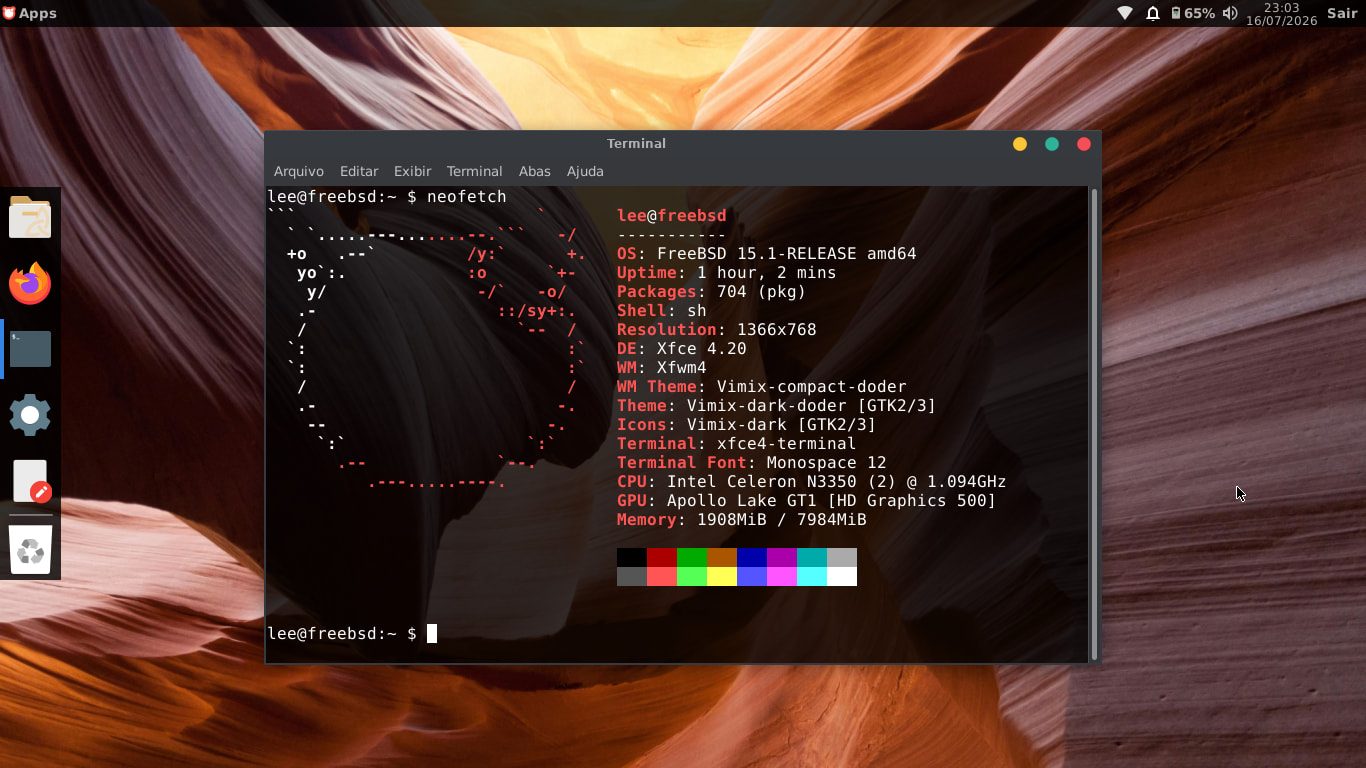
Task: Open the Arquivo menu
Action: point(299,171)
